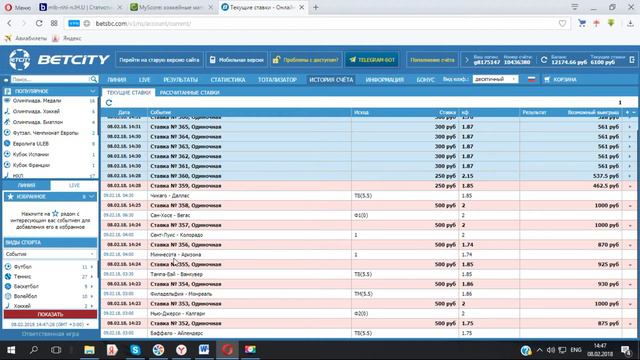Image resolution: width=640 pixels, height=360 pixels.
Task: Click the Betcity logo
Action: point(59,60)
